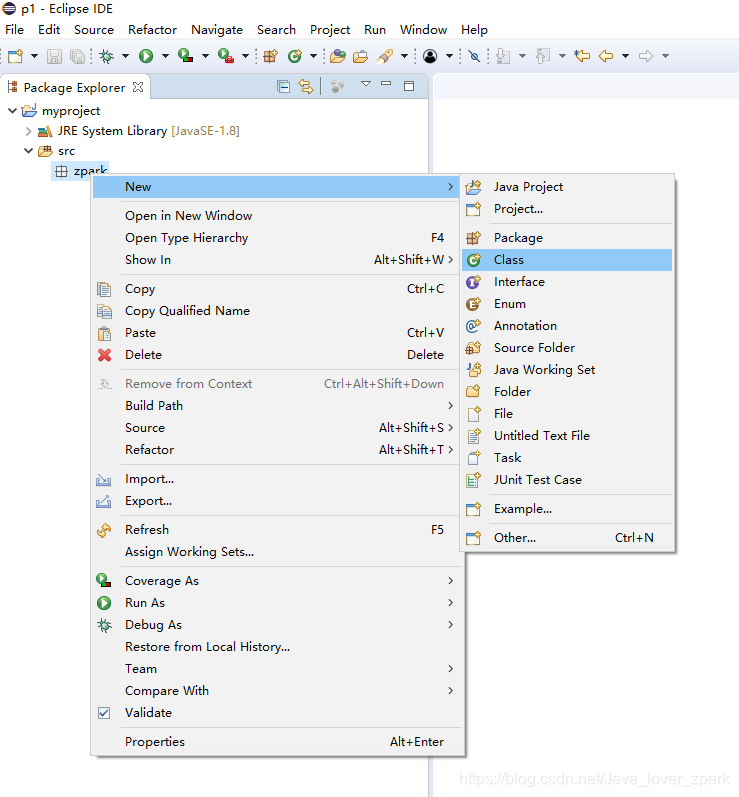Click the Last Edit Location icon
The height and width of the screenshot is (797, 739).
pyautogui.click(x=582, y=55)
